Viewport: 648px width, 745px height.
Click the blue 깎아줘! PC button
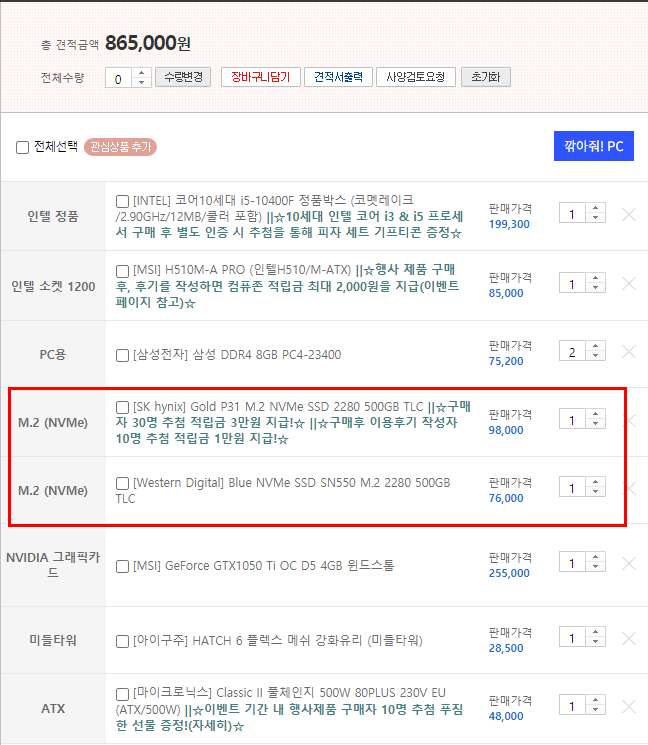593,146
